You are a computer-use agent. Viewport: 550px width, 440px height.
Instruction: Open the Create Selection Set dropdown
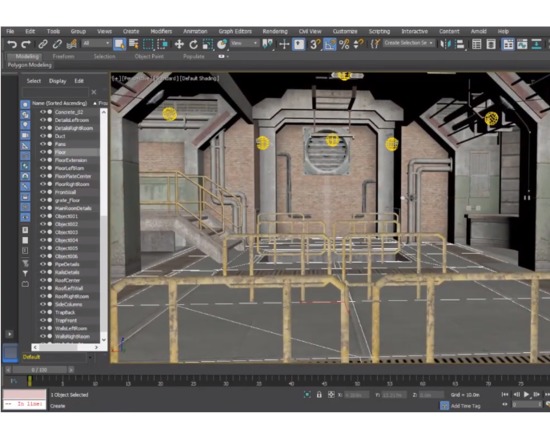(409, 43)
